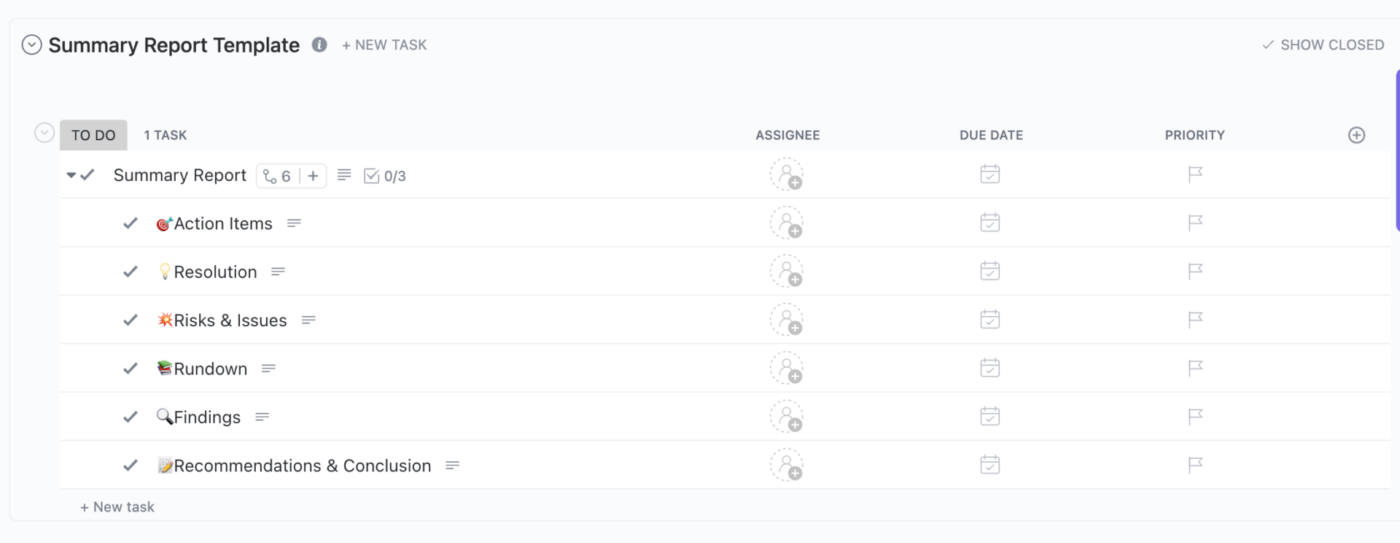Set due date for the Resolution task
Image resolution: width=1400 pixels, height=543 pixels.
tap(990, 271)
